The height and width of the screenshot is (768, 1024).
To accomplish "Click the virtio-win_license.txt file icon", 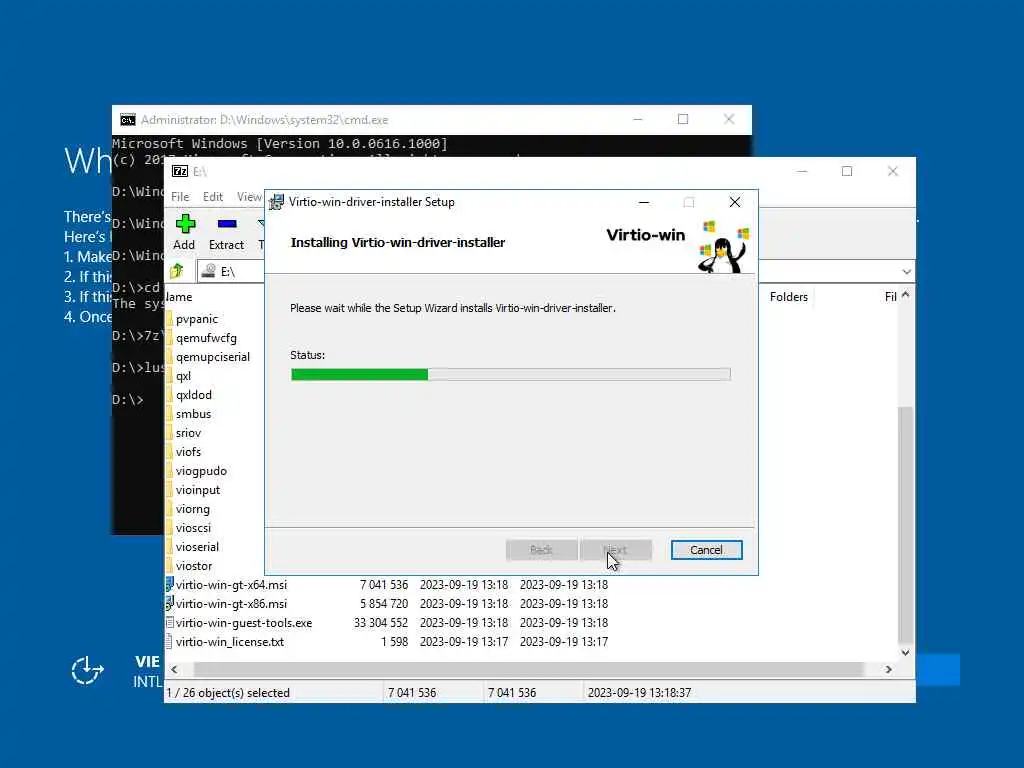I will (170, 641).
